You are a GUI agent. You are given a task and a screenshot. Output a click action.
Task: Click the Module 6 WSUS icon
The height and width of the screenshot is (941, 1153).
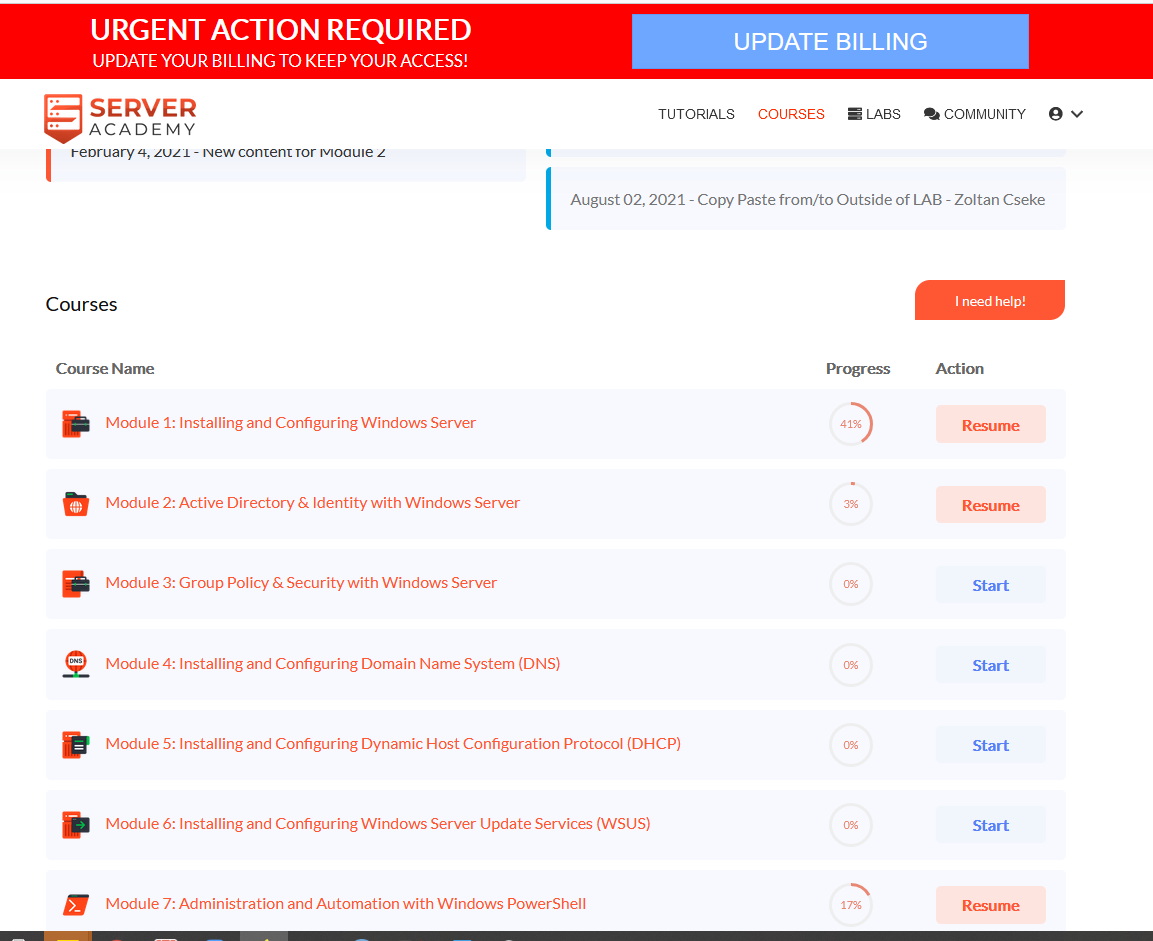pyautogui.click(x=76, y=824)
